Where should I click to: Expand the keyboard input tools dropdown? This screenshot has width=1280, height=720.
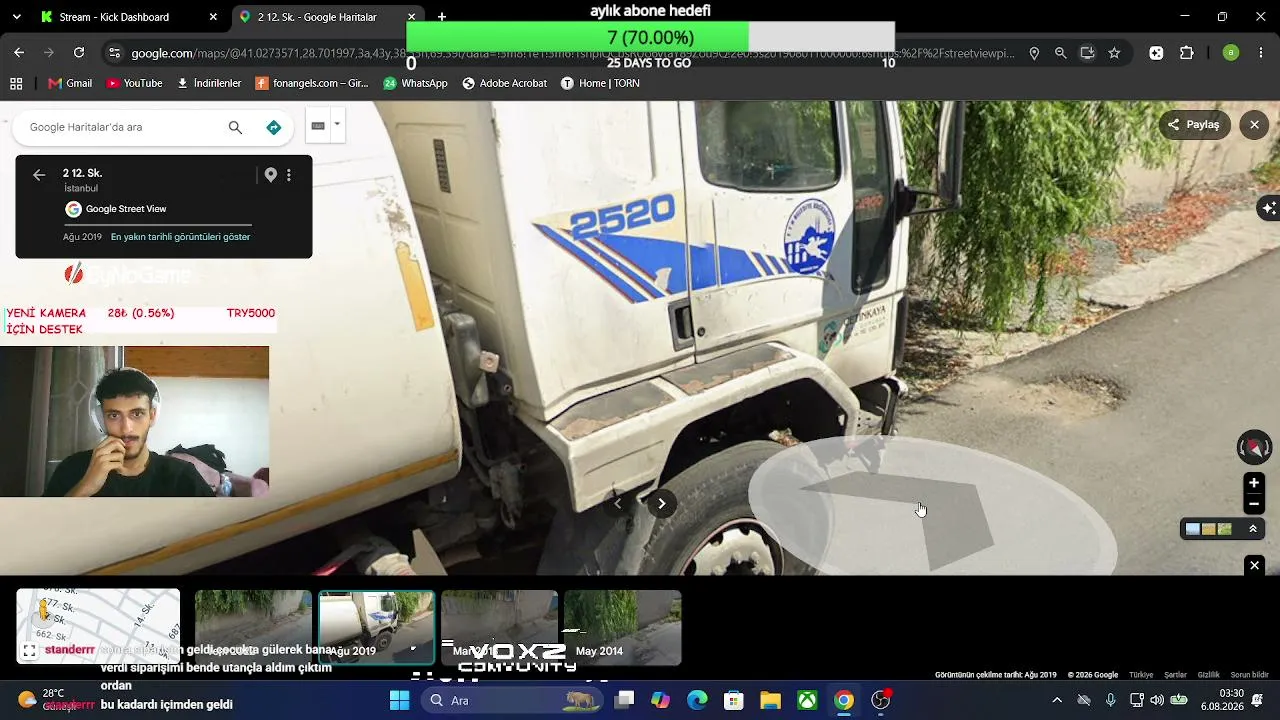337,125
